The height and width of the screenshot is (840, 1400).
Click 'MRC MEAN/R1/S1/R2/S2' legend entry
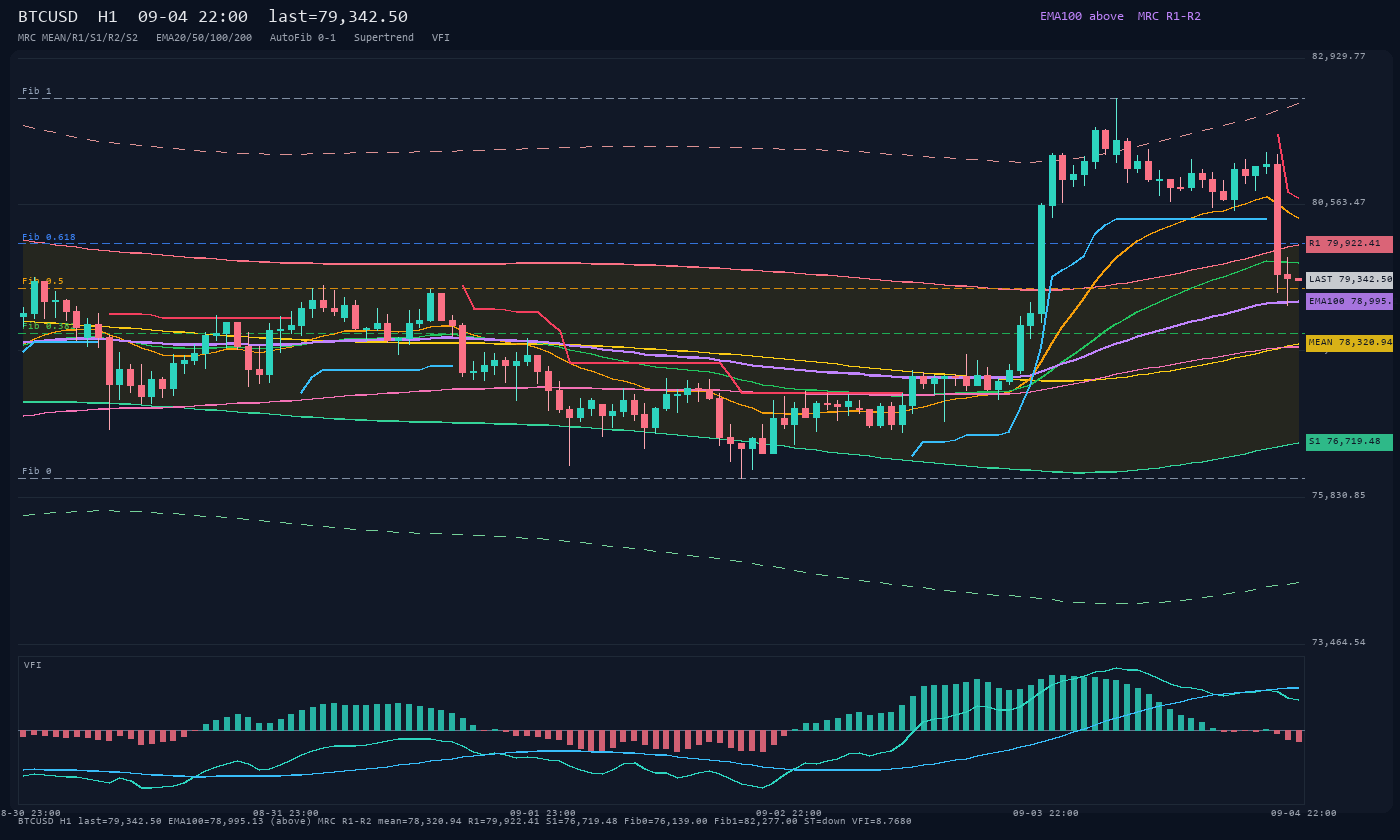click(x=78, y=37)
